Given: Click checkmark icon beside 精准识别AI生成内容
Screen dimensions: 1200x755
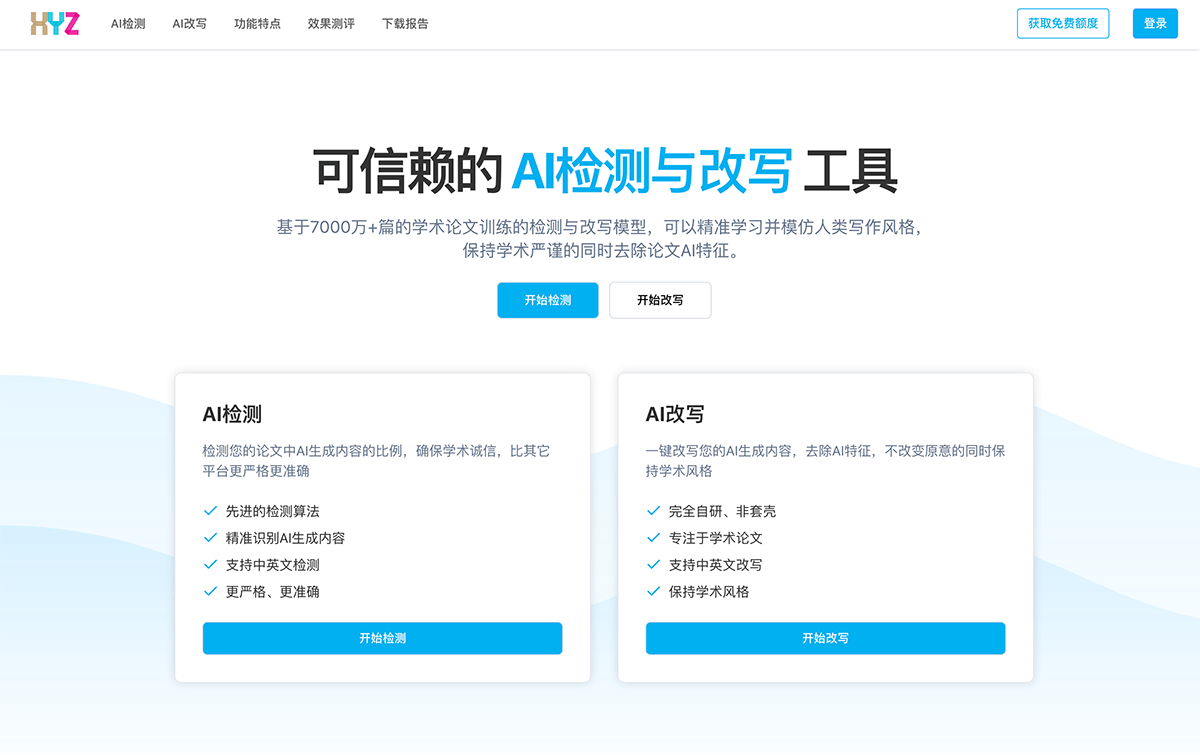Looking at the screenshot, I should coord(210,538).
